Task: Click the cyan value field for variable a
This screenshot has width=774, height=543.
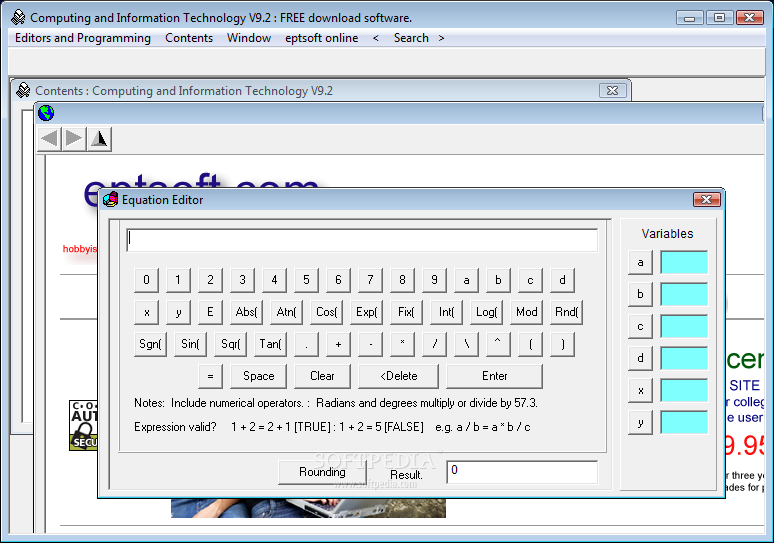Action: (x=684, y=262)
